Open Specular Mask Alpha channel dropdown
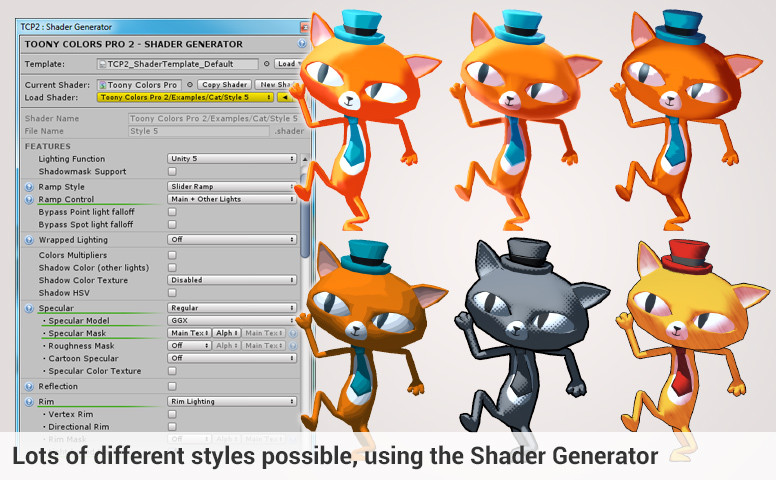 (x=227, y=333)
